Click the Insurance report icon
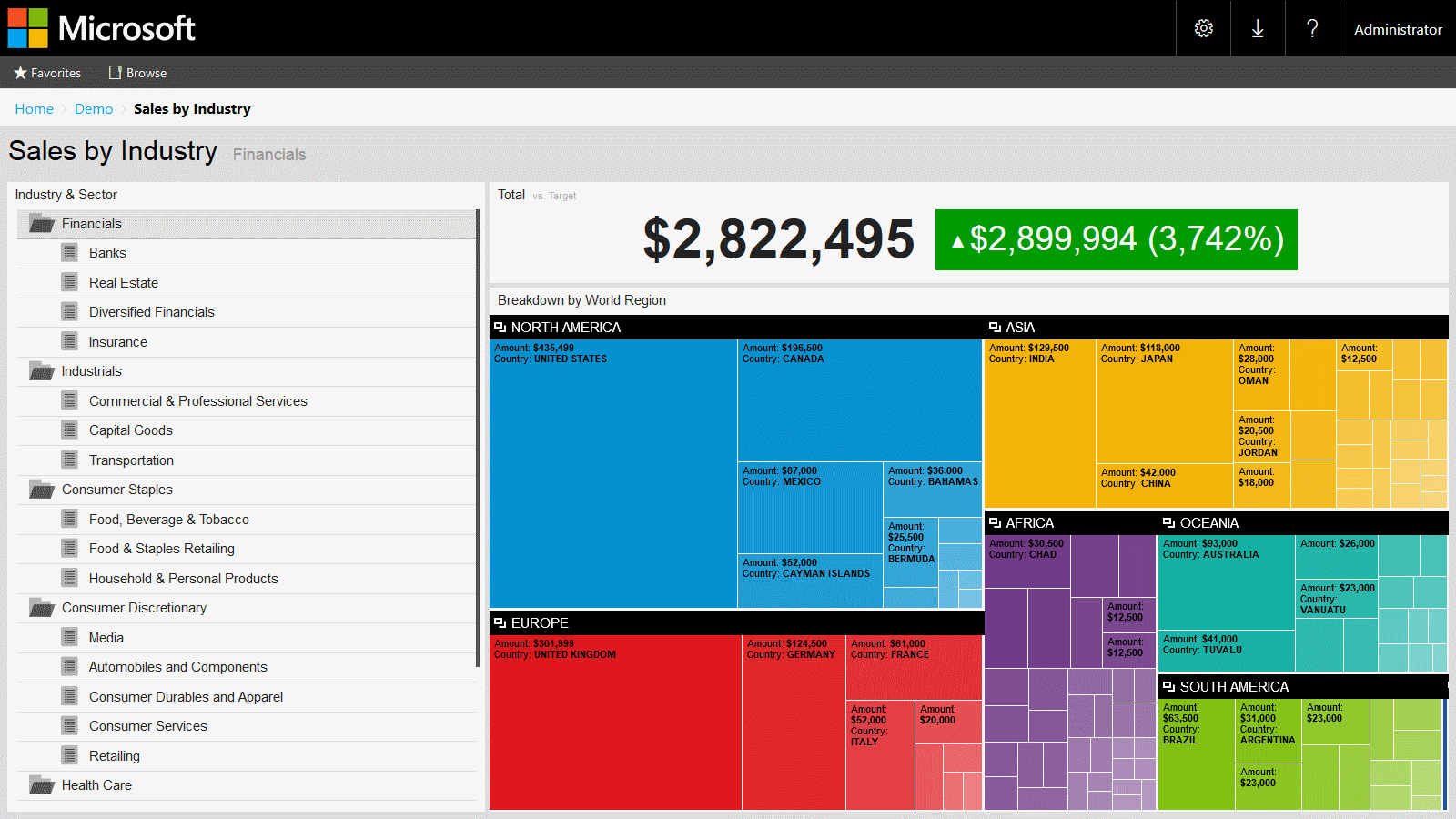Image resolution: width=1456 pixels, height=819 pixels. coord(69,341)
